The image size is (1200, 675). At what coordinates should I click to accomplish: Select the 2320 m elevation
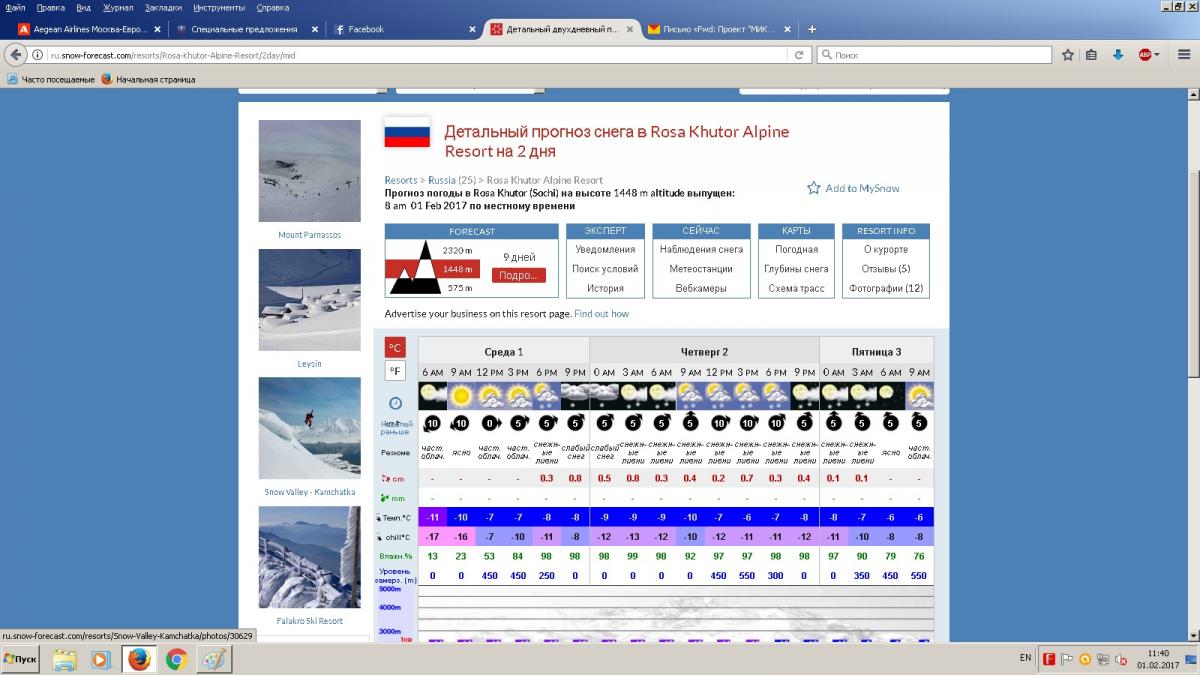tap(458, 250)
